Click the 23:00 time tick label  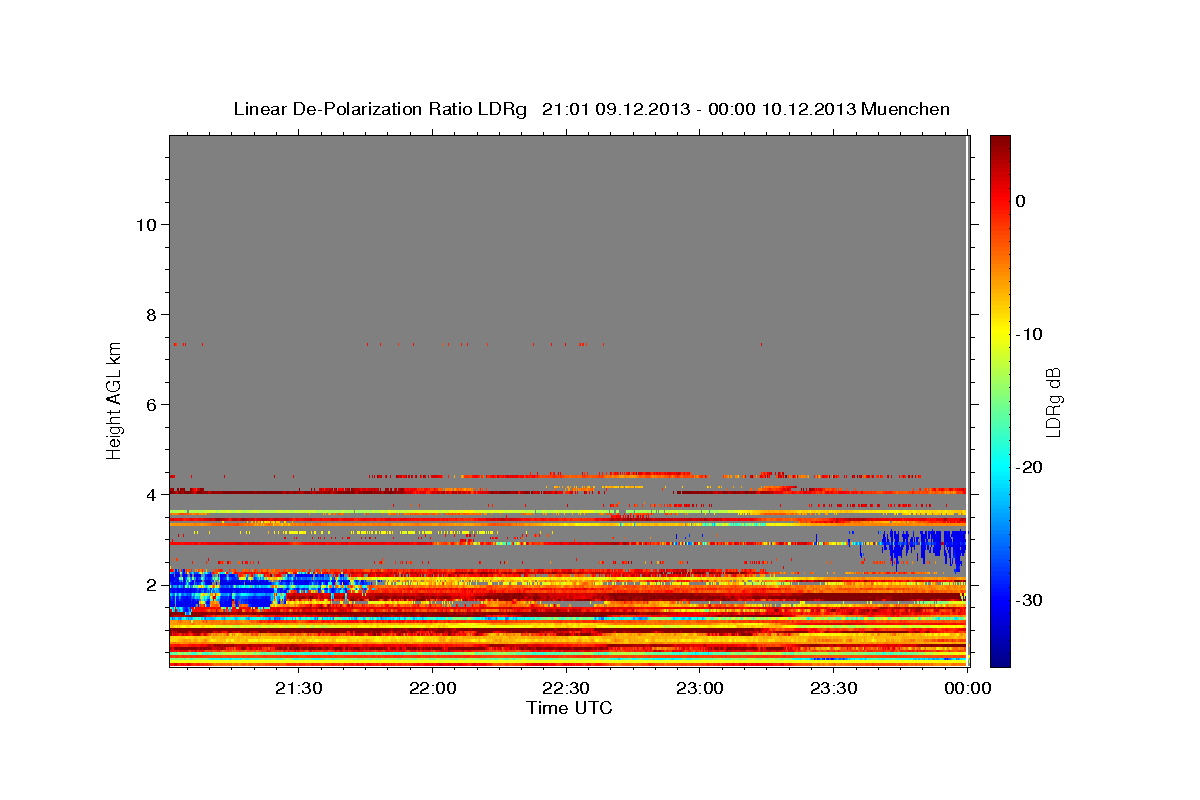click(699, 689)
